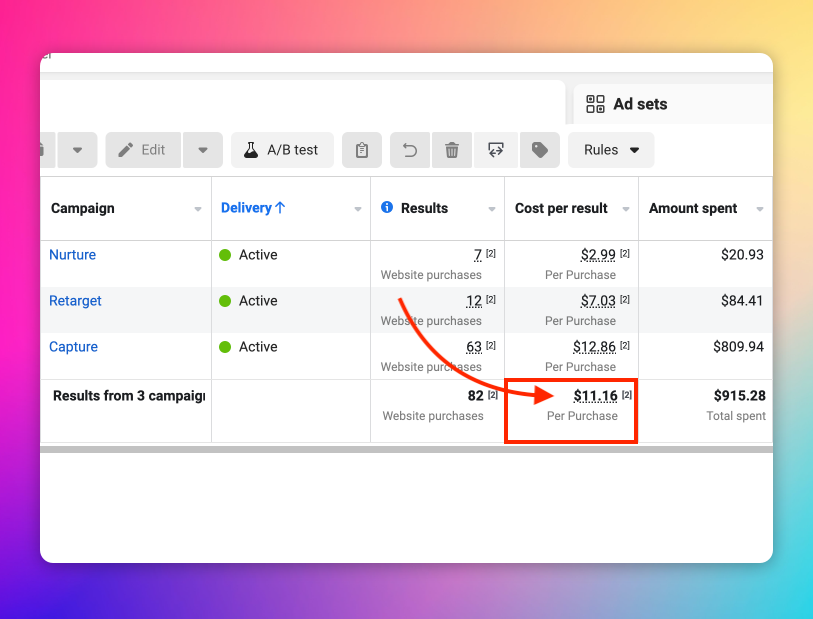Click the A/B test flask icon
Image resolution: width=813 pixels, height=619 pixels.
point(251,150)
